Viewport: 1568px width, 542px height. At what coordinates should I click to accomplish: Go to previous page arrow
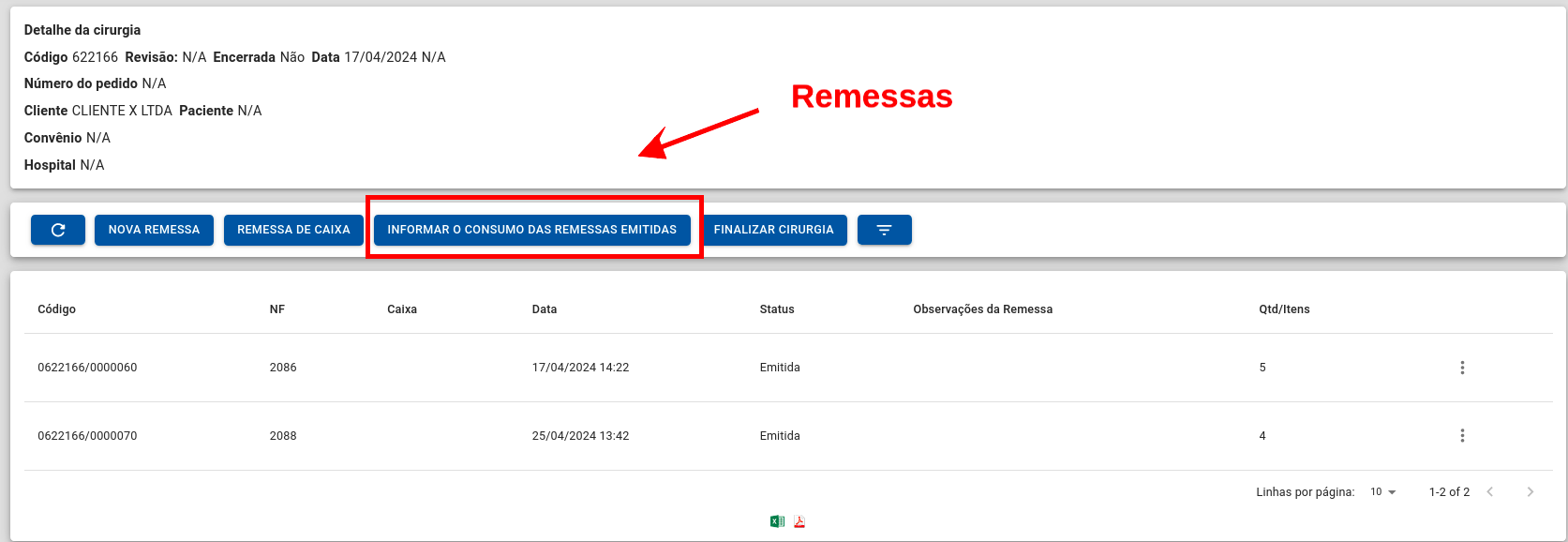(x=1489, y=491)
